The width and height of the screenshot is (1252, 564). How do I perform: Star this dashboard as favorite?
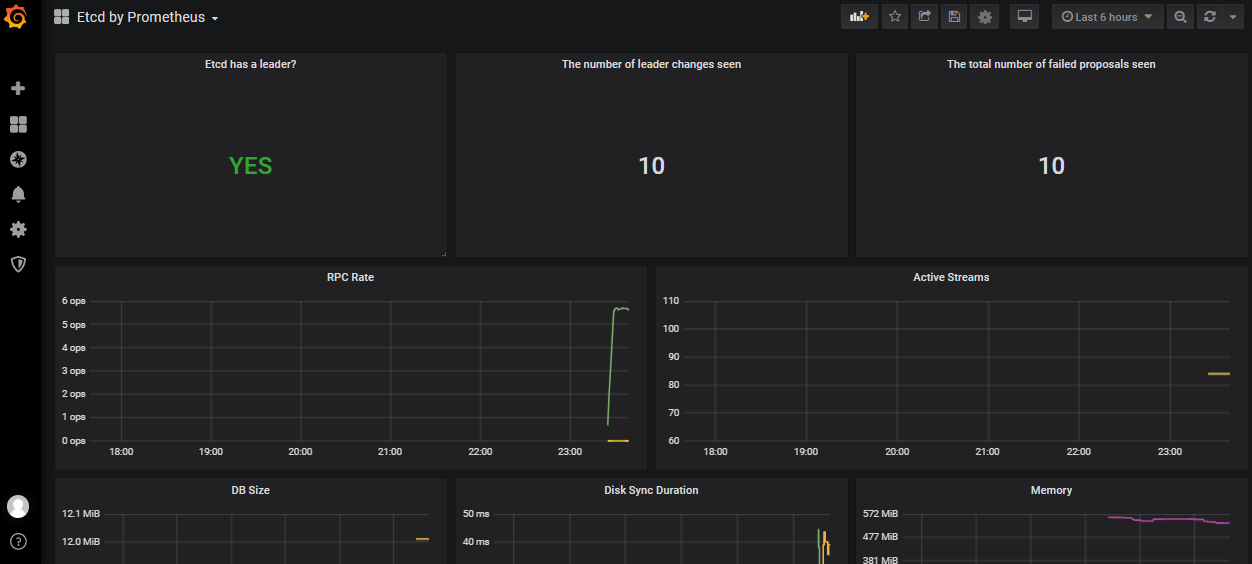click(x=895, y=17)
